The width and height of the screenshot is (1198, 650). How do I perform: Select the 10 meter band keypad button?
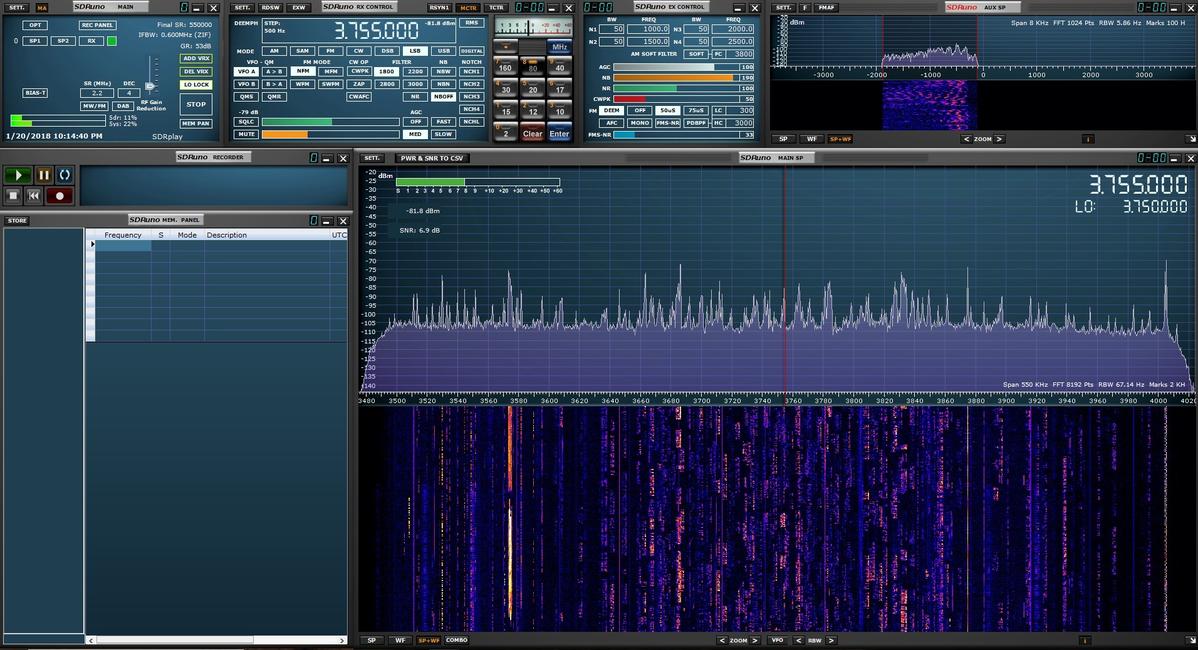(x=559, y=110)
